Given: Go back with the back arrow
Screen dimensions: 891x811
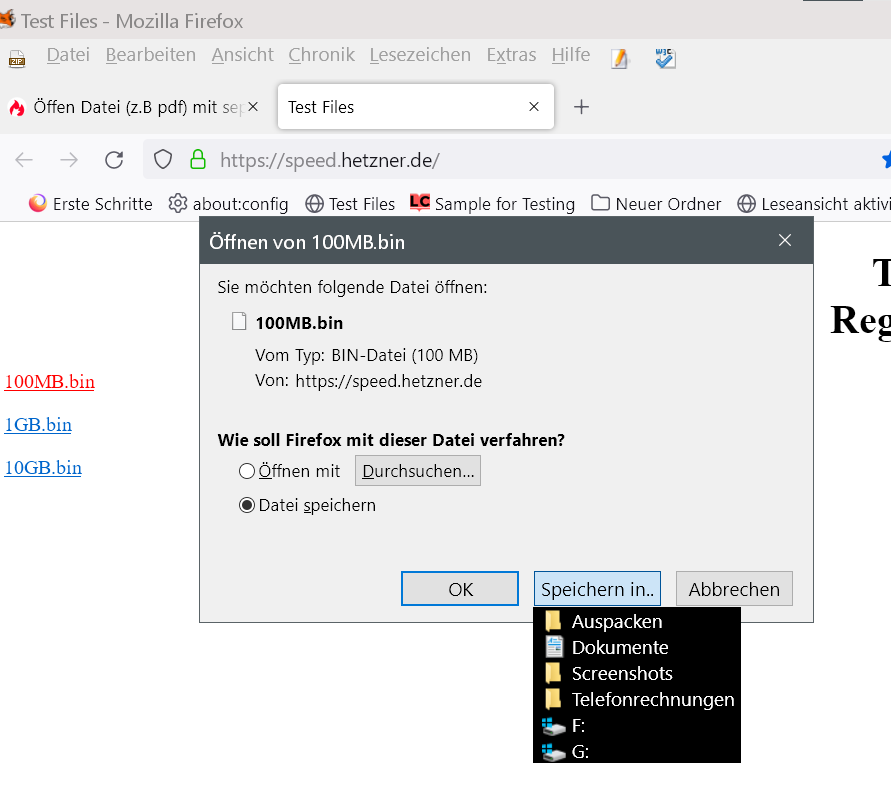Looking at the screenshot, I should click(24, 160).
